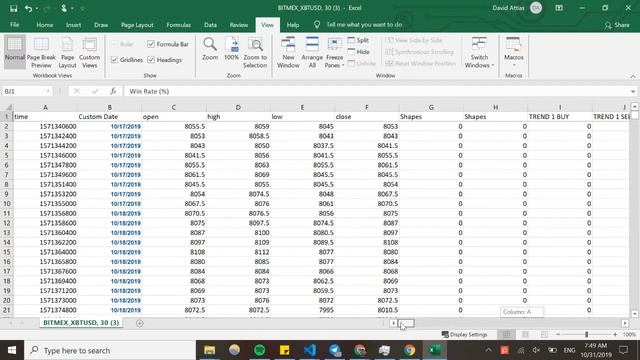This screenshot has width=640, height=360.
Task: Click the horizontal scrollbar thumb
Action: 407,323
